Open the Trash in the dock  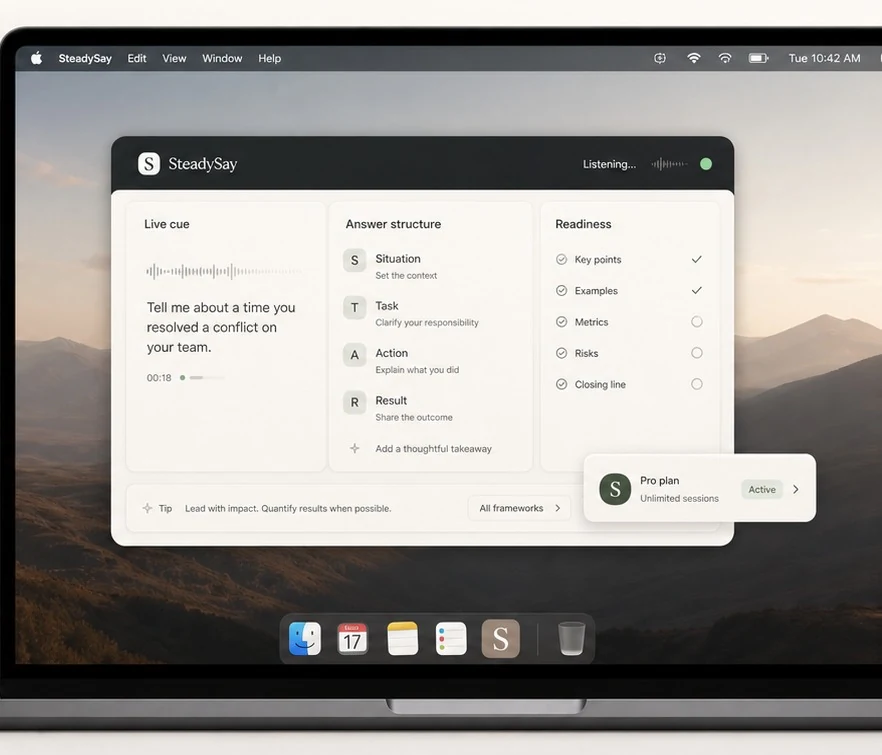pos(572,639)
